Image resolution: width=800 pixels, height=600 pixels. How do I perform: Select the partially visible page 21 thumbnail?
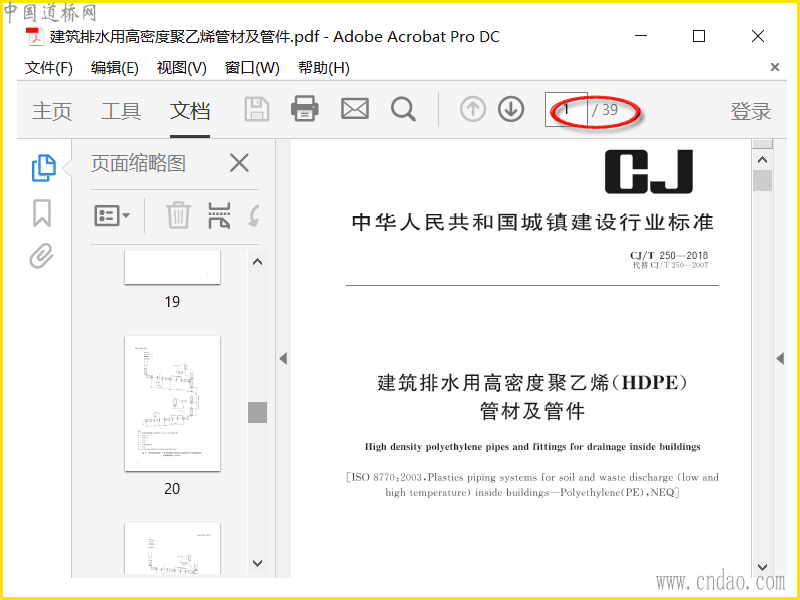click(x=172, y=548)
